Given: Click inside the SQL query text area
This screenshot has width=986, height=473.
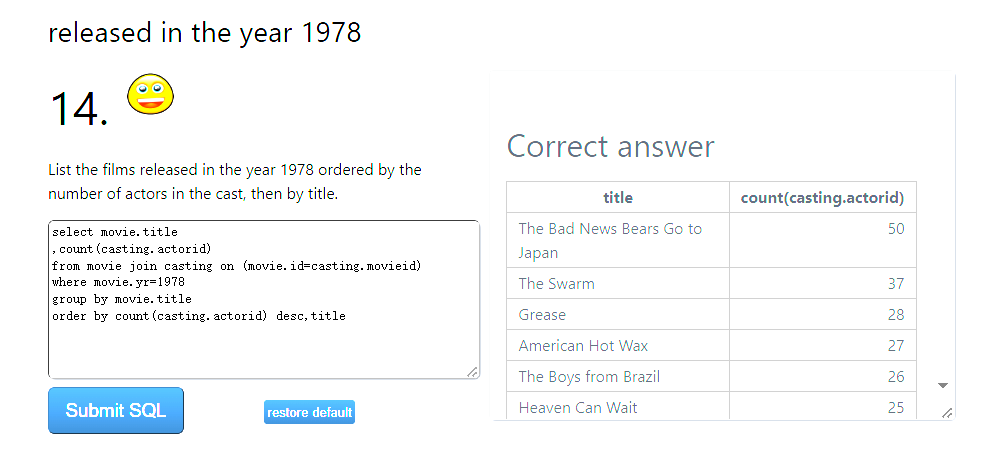Looking at the screenshot, I should (263, 299).
